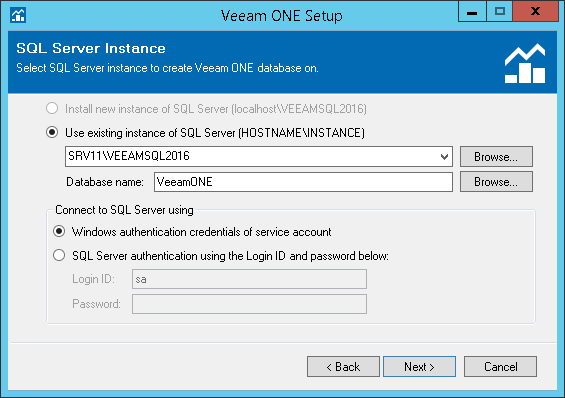
Task: Click the Password field
Action: coord(249,304)
